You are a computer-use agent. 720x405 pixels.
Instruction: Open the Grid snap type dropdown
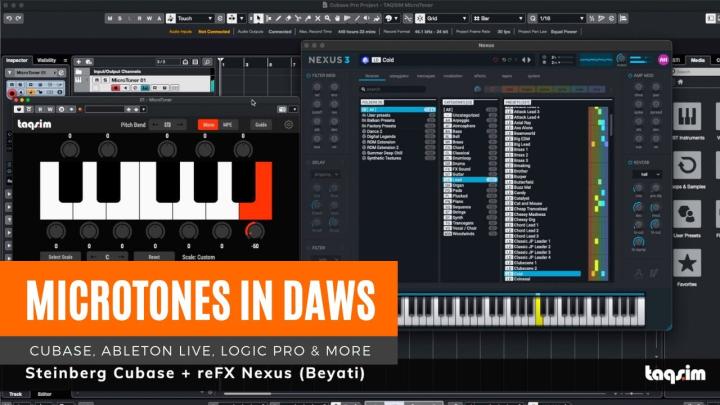pos(446,18)
